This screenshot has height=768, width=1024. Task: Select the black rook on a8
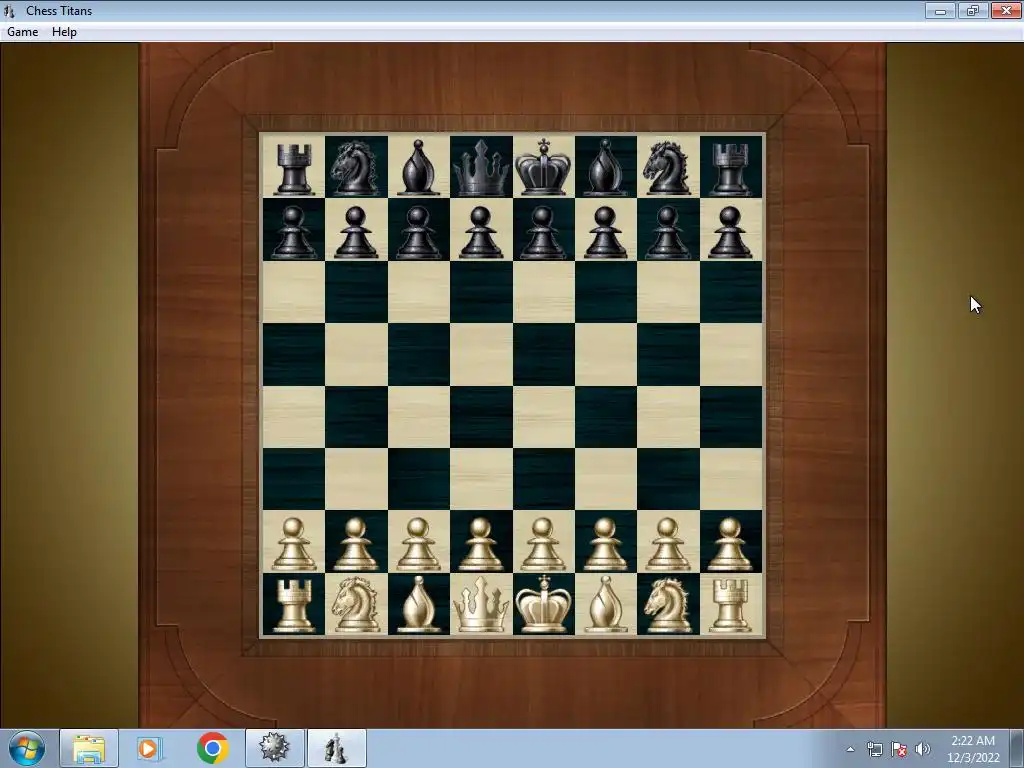pos(294,168)
